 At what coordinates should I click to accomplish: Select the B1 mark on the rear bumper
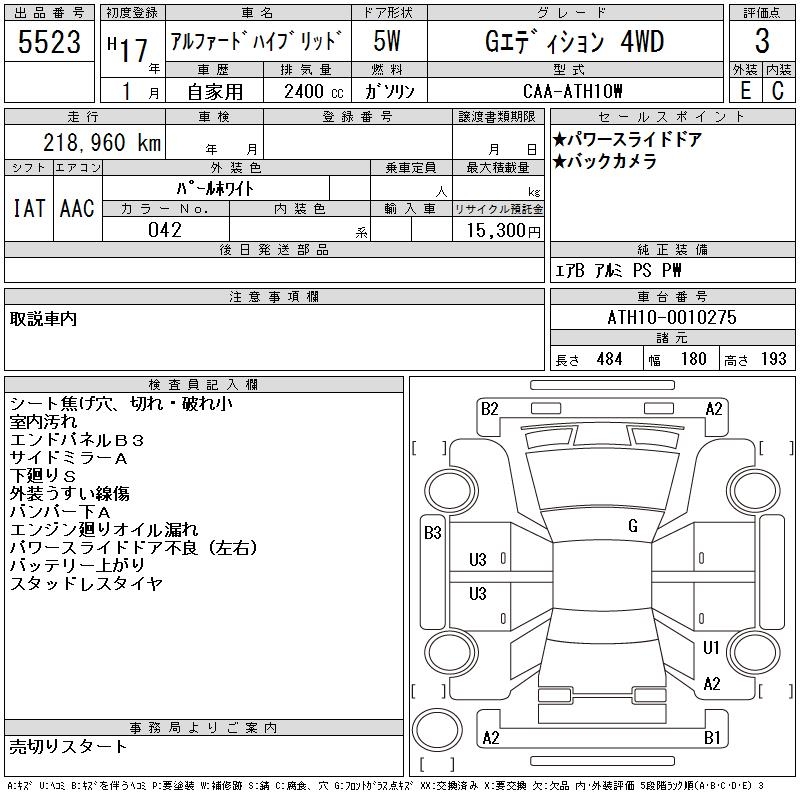tap(712, 738)
